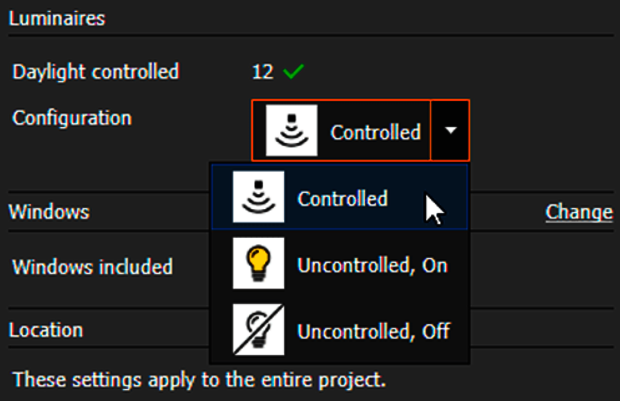
Task: Click the Windows included label
Action: [93, 266]
